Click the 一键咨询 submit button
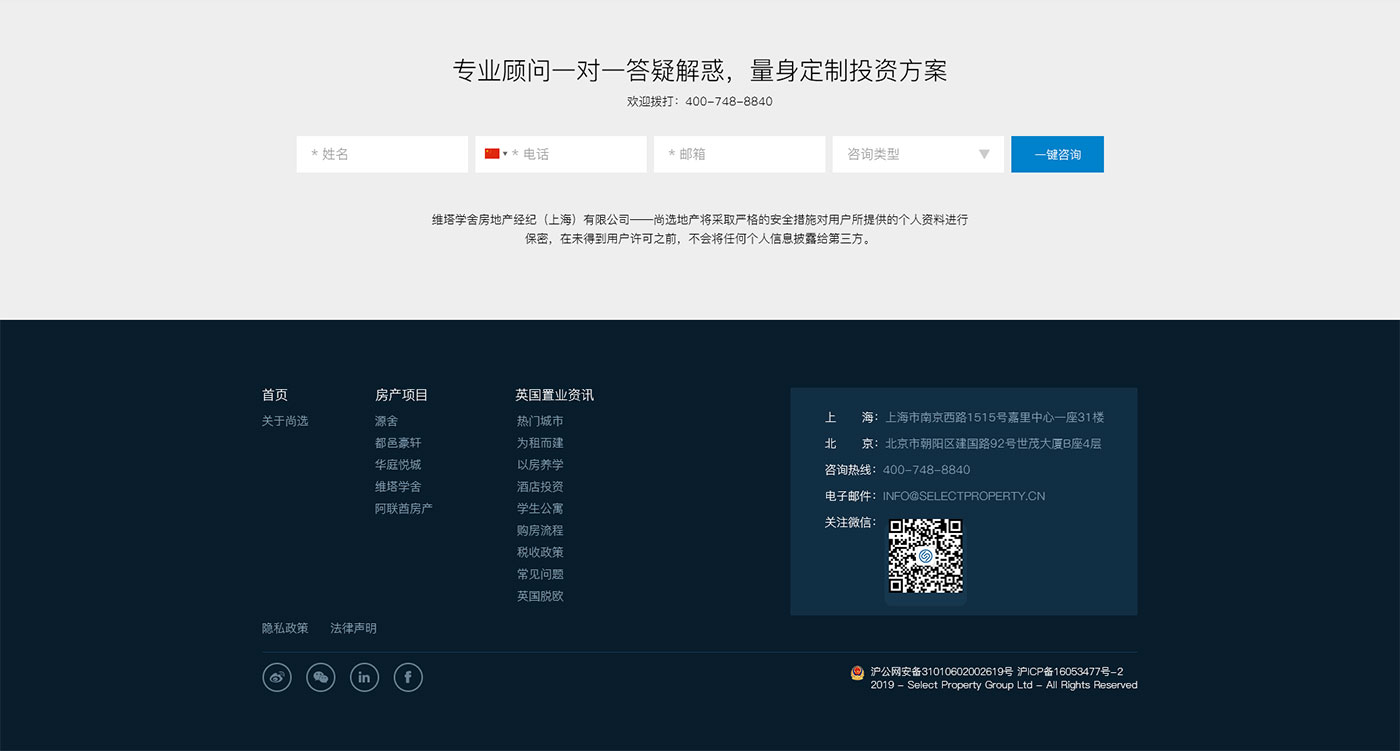Image resolution: width=1400 pixels, height=751 pixels. (x=1057, y=154)
